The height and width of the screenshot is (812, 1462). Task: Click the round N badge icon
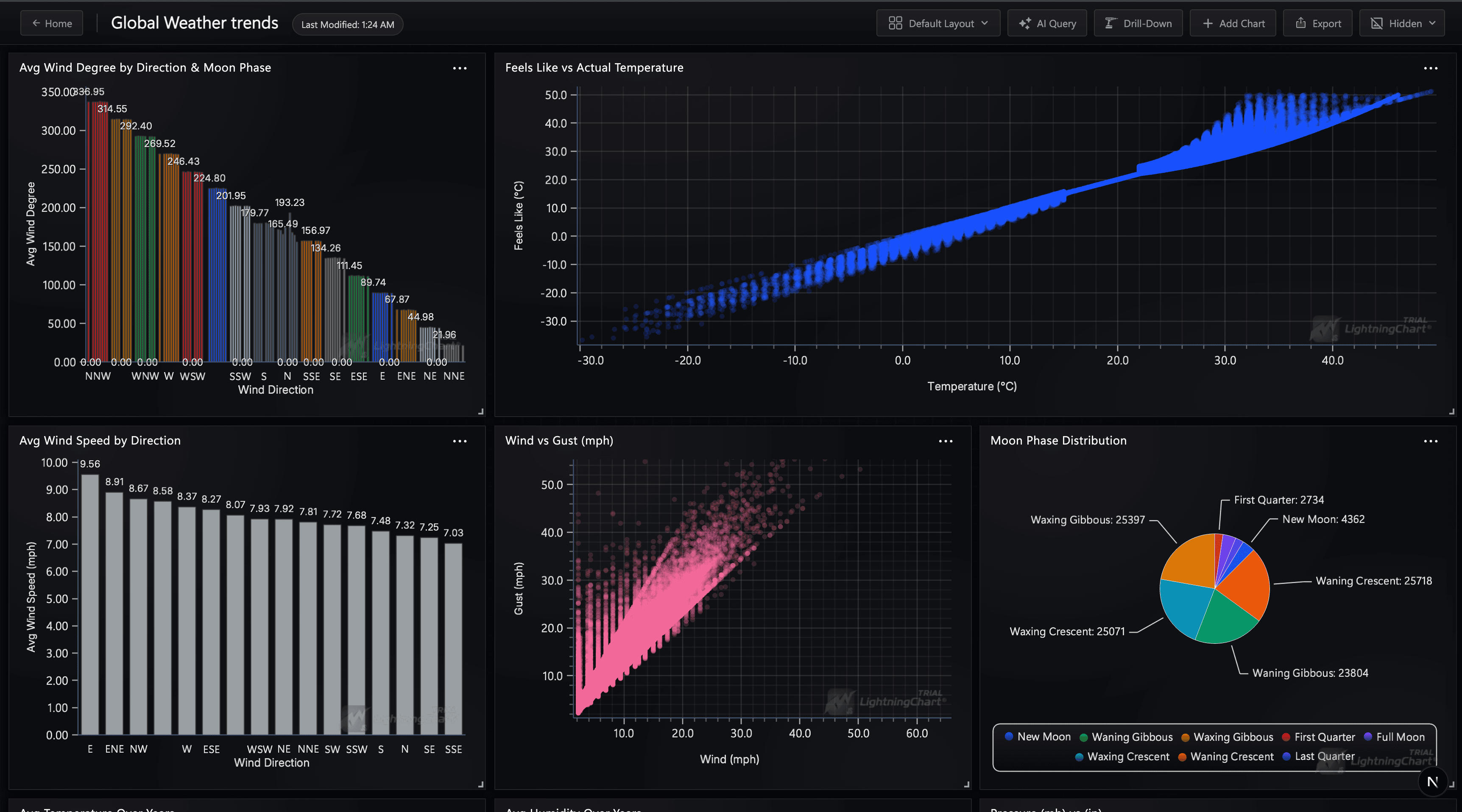[x=1432, y=782]
